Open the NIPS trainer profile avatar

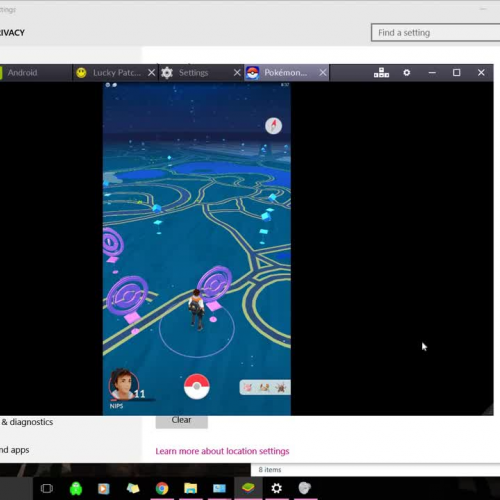point(123,384)
